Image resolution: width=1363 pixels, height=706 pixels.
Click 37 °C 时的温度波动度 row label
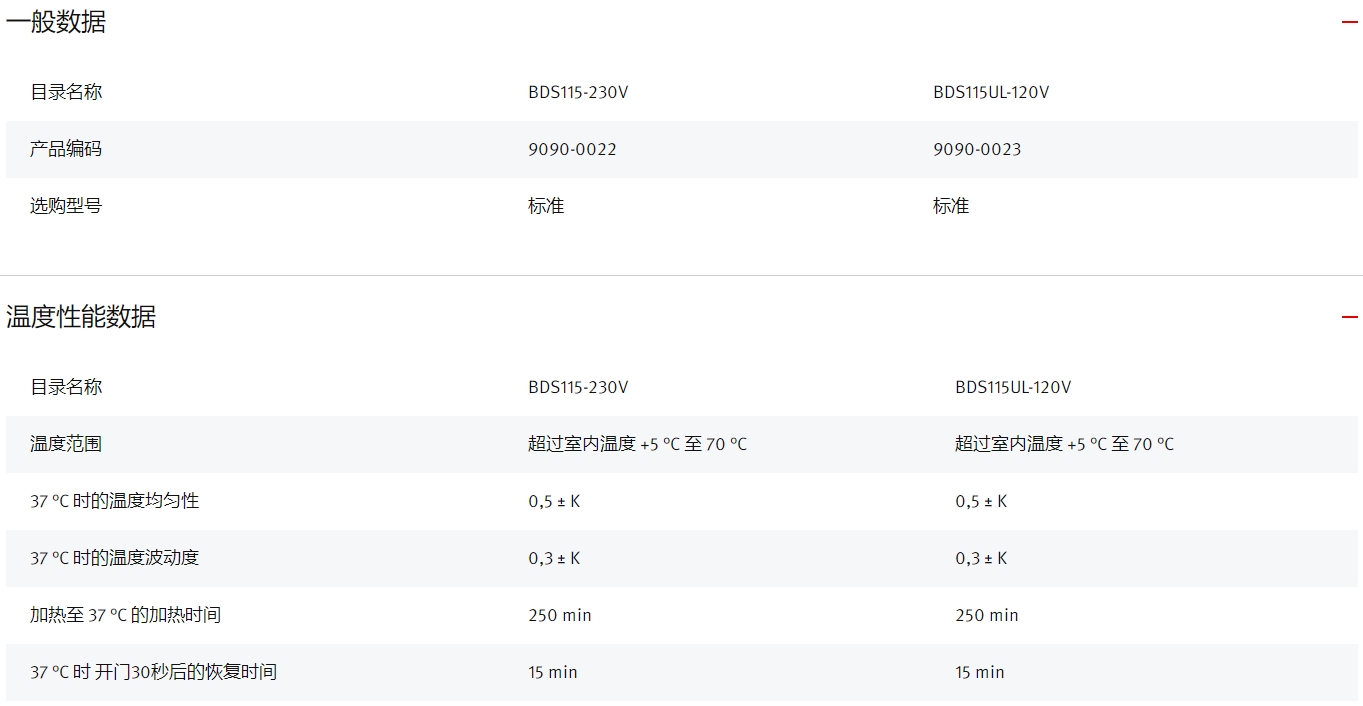coord(115,558)
